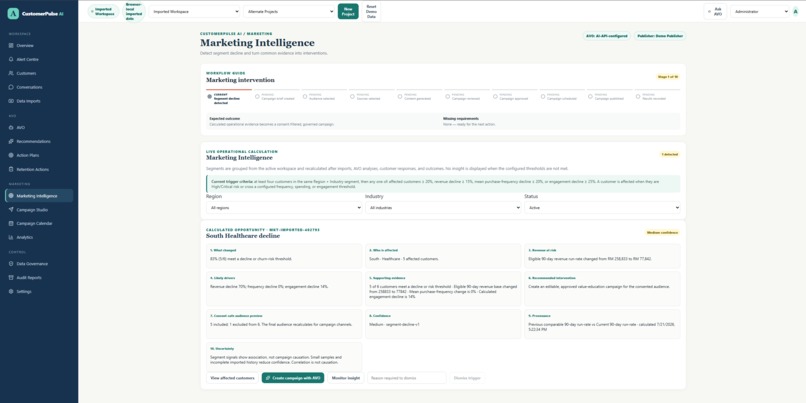Click the South Healthcare decline heading
806x403 pixels.
[243, 236]
